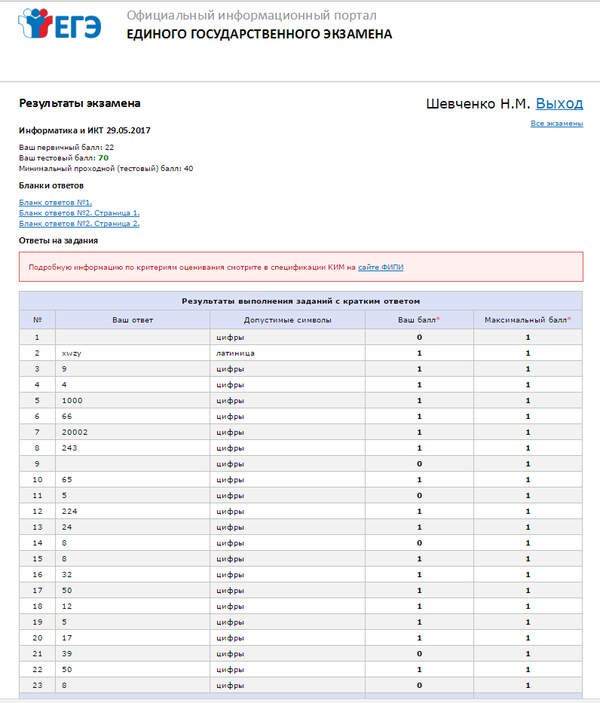Click the portal title ЕДИНОГО ГОСУДАРСТВЕННОГО ЭКЗАМЕНА

click(259, 34)
